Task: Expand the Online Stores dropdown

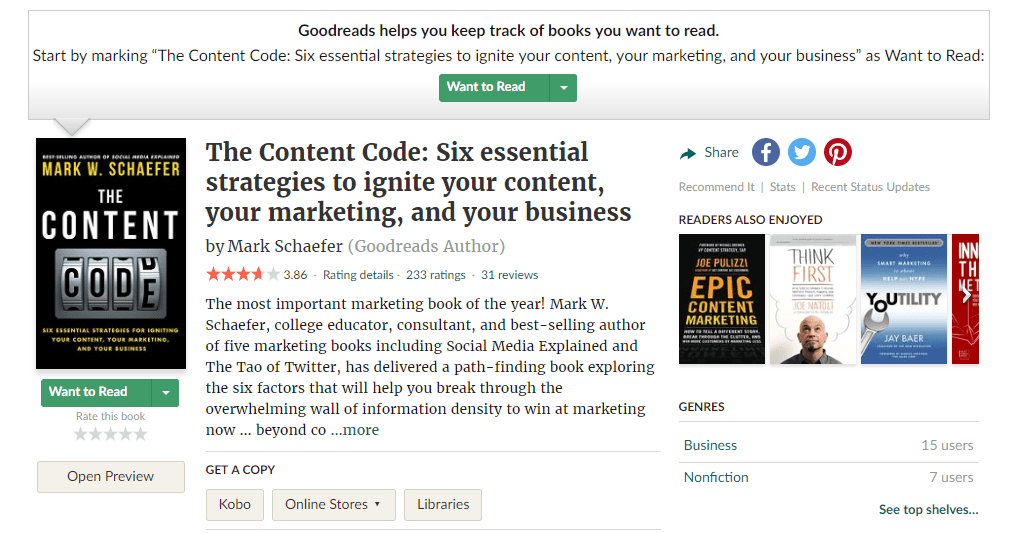Action: tap(334, 505)
